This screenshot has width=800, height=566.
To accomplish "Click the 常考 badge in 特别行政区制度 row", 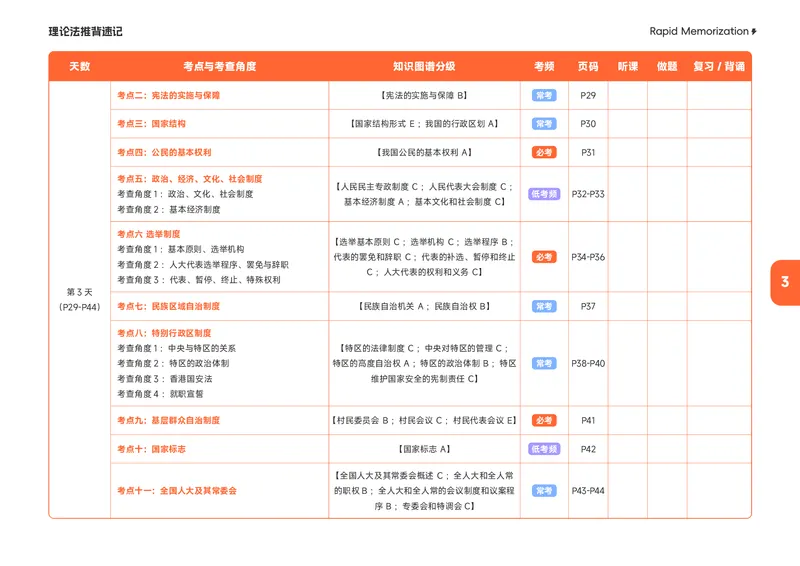I will coord(544,363).
